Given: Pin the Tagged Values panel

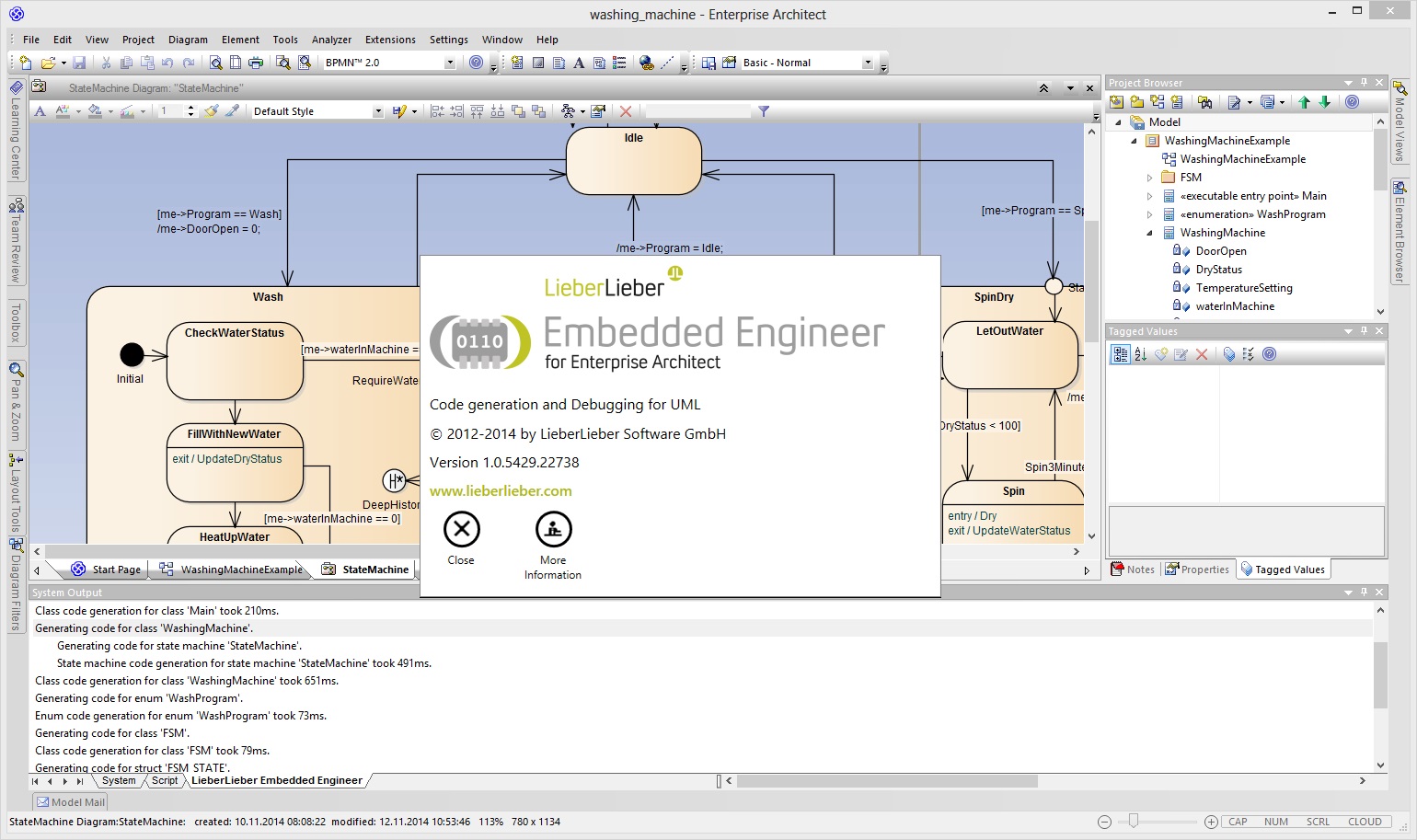Looking at the screenshot, I should (x=1365, y=330).
